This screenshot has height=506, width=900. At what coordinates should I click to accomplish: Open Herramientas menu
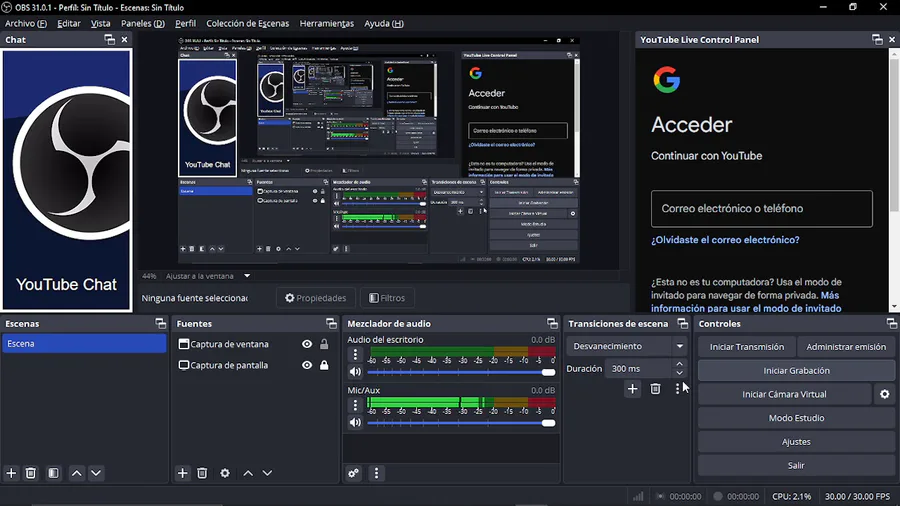tap(327, 24)
